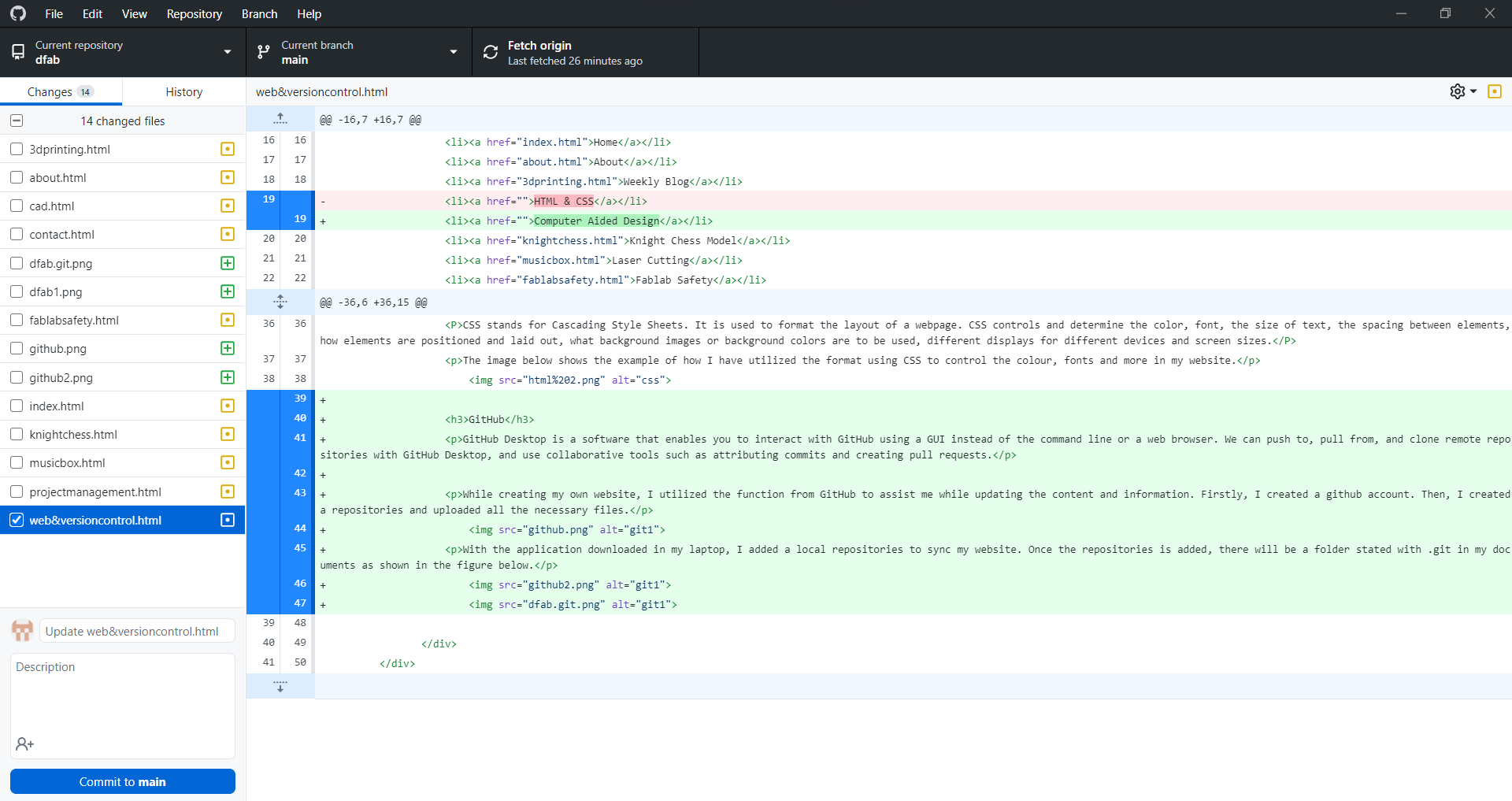Click modified icon for index.html

228,406
